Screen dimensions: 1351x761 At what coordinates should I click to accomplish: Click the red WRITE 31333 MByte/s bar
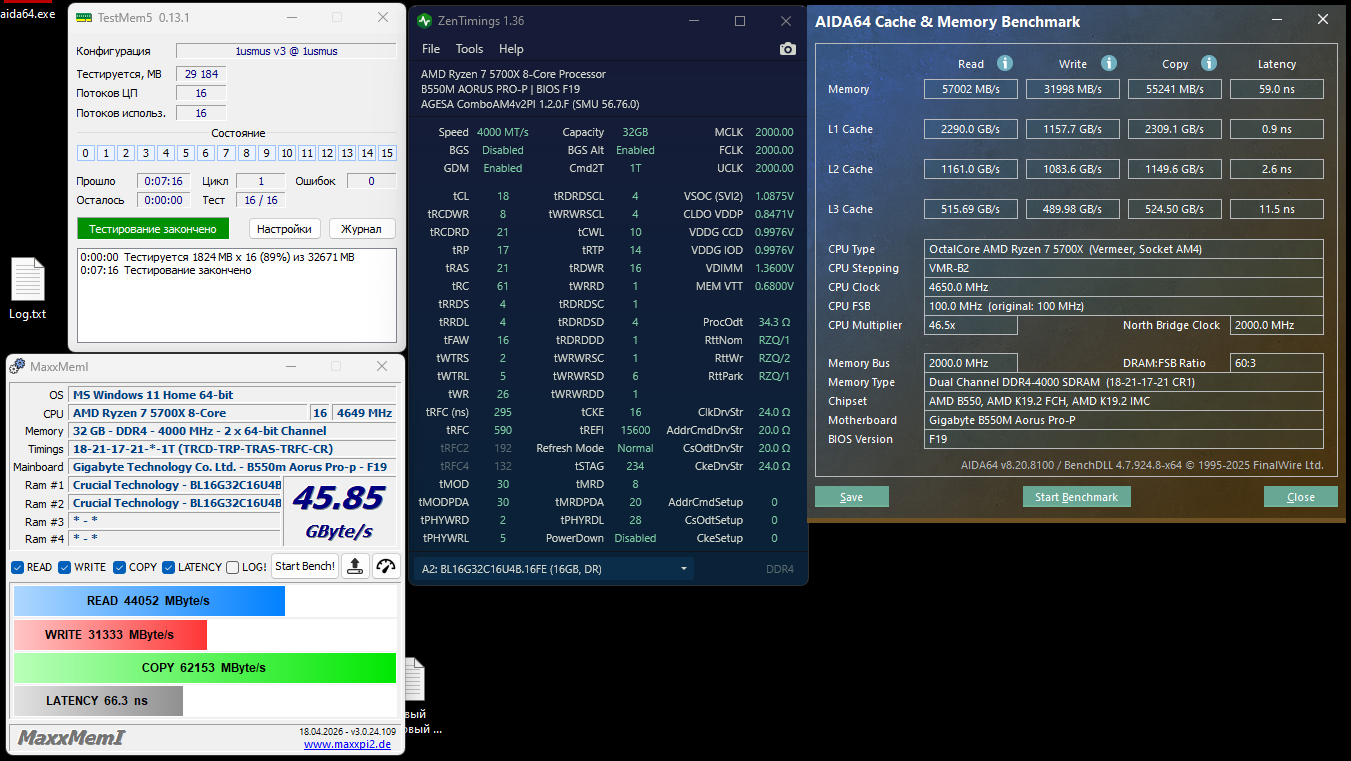[x=110, y=635]
